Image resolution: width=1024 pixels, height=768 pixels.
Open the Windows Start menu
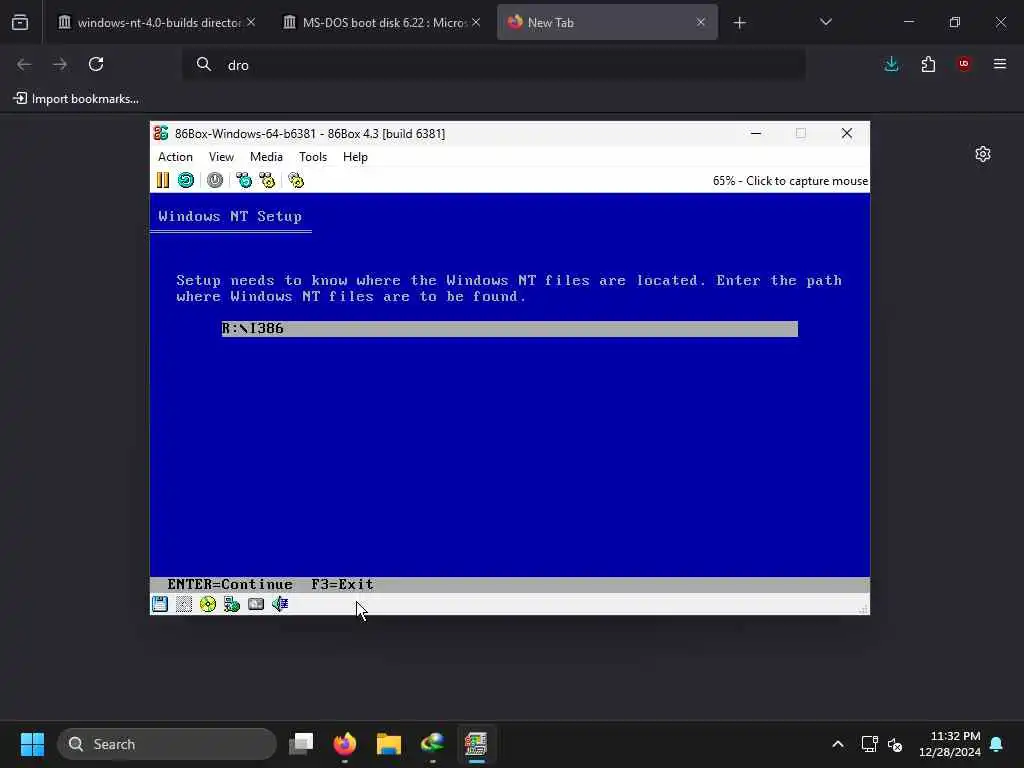32,744
